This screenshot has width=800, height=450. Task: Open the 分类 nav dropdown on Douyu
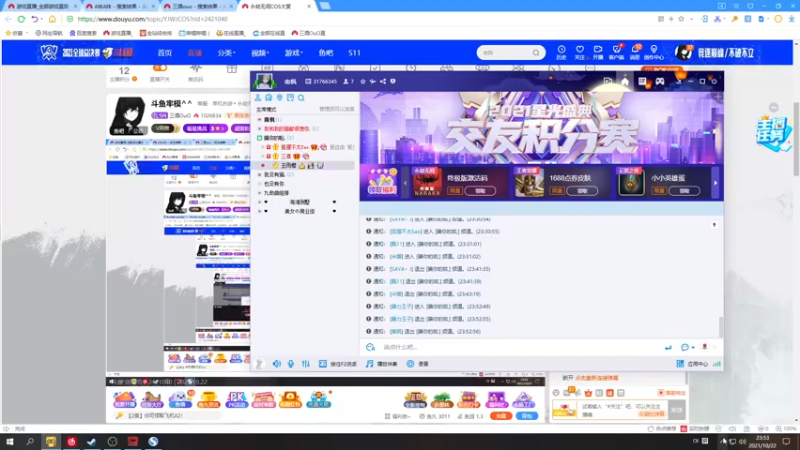pyautogui.click(x=226, y=53)
